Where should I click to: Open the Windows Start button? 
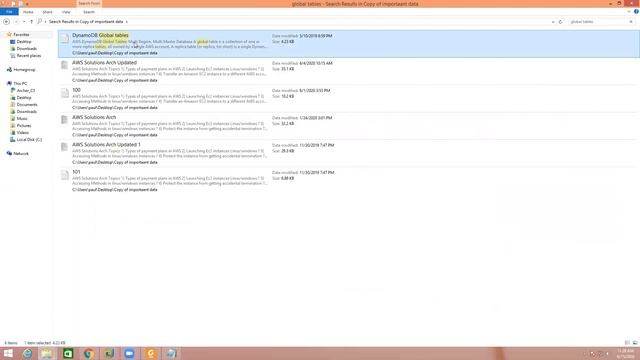(x=8, y=353)
